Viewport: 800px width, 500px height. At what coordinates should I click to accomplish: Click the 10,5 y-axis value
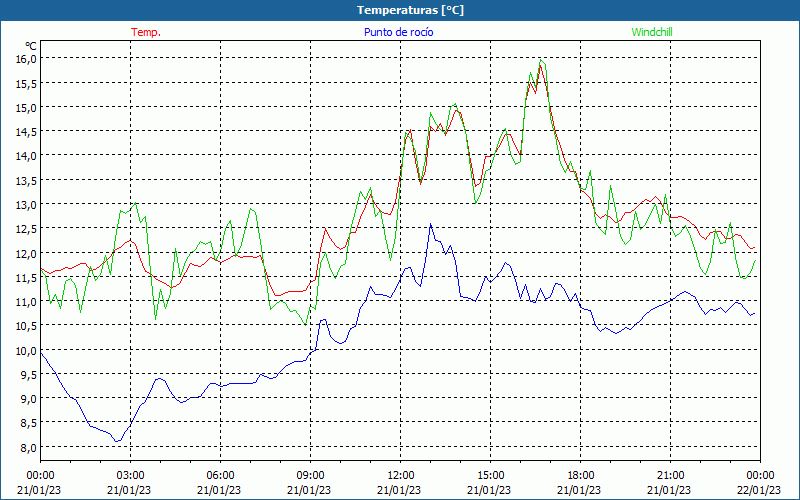pyautogui.click(x=28, y=326)
